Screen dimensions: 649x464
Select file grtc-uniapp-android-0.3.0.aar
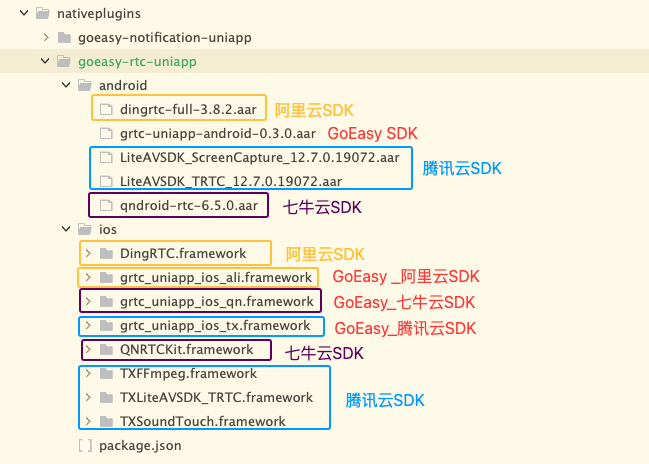218,134
